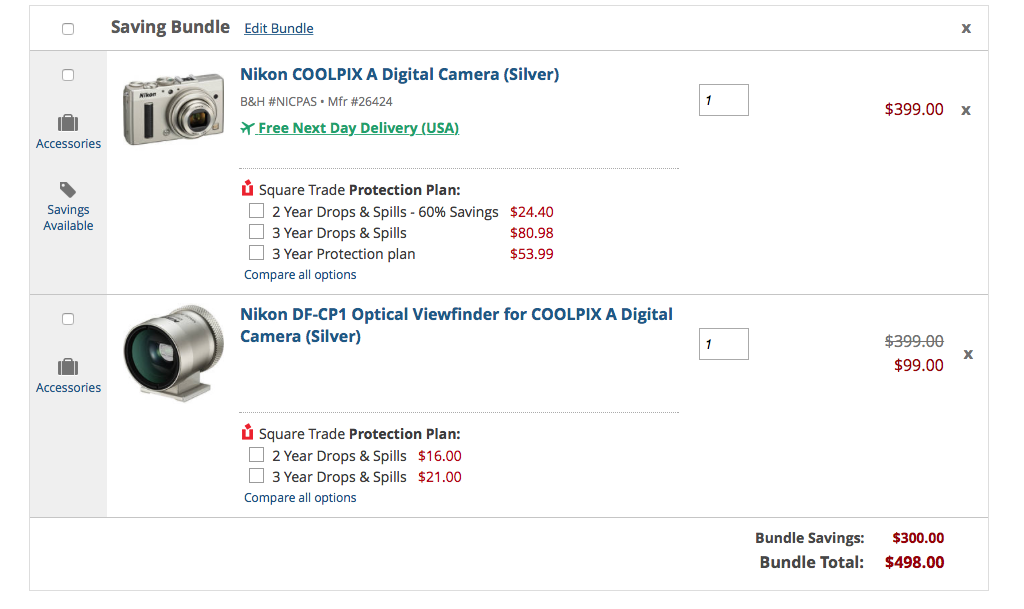Click the quantity field for the COOLPIX camera
Viewport: 1024px width, 609px height.
coord(724,100)
